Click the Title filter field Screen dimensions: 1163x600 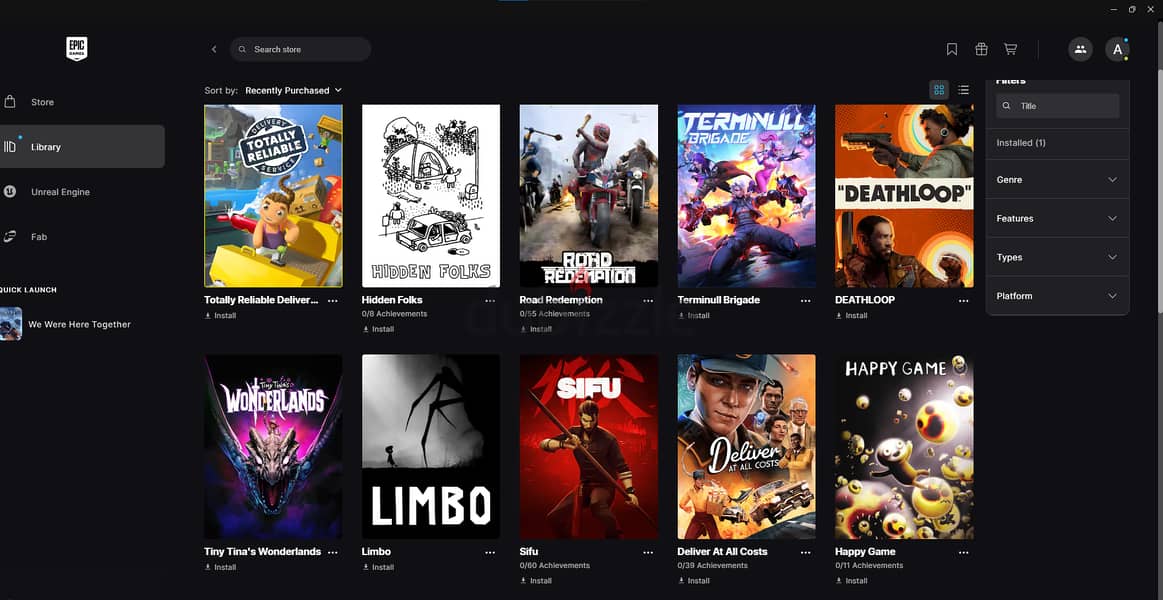tap(1057, 105)
